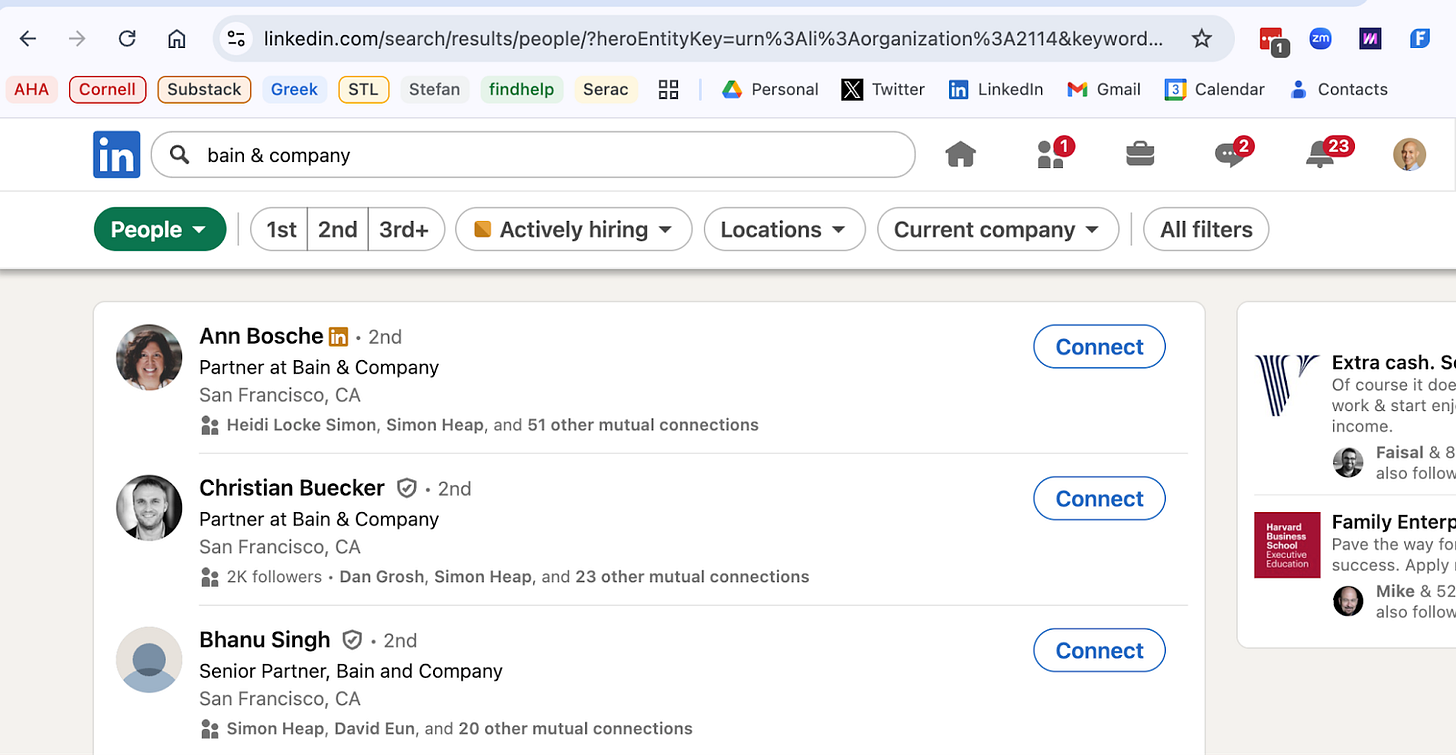Image resolution: width=1456 pixels, height=755 pixels.
Task: Connect with Bhanu Singh
Action: [1099, 651]
